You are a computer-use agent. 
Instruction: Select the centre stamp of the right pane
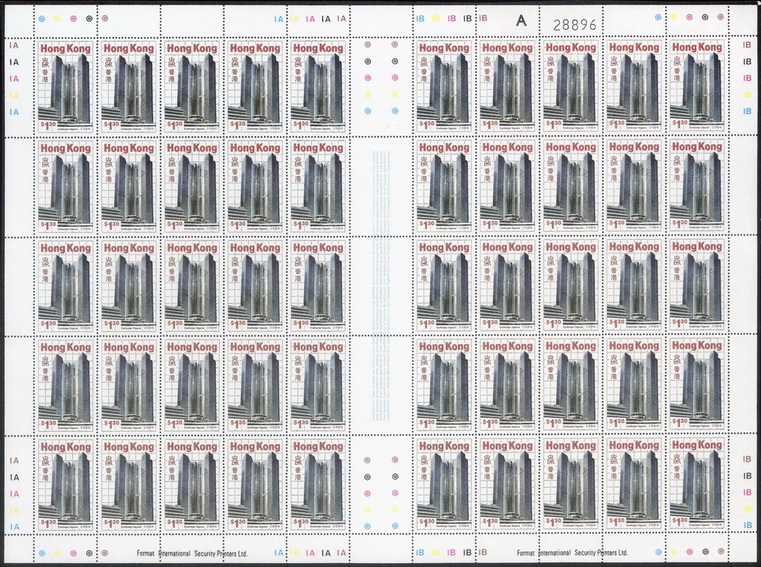[x=571, y=285]
